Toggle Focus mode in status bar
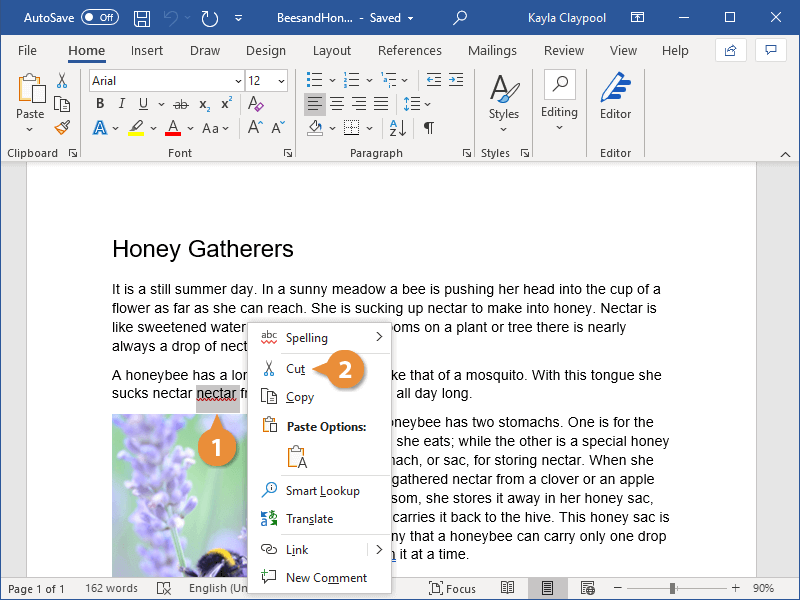 click(452, 589)
